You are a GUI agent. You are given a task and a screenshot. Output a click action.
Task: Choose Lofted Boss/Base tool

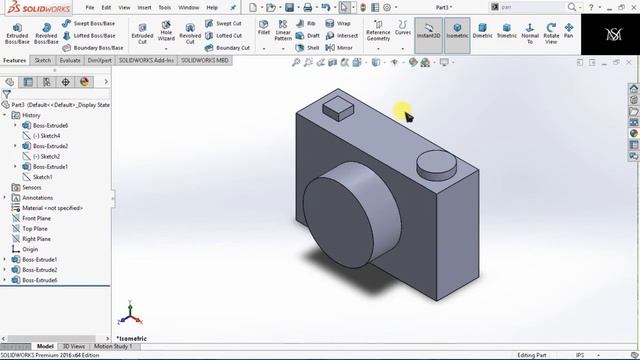click(x=89, y=36)
